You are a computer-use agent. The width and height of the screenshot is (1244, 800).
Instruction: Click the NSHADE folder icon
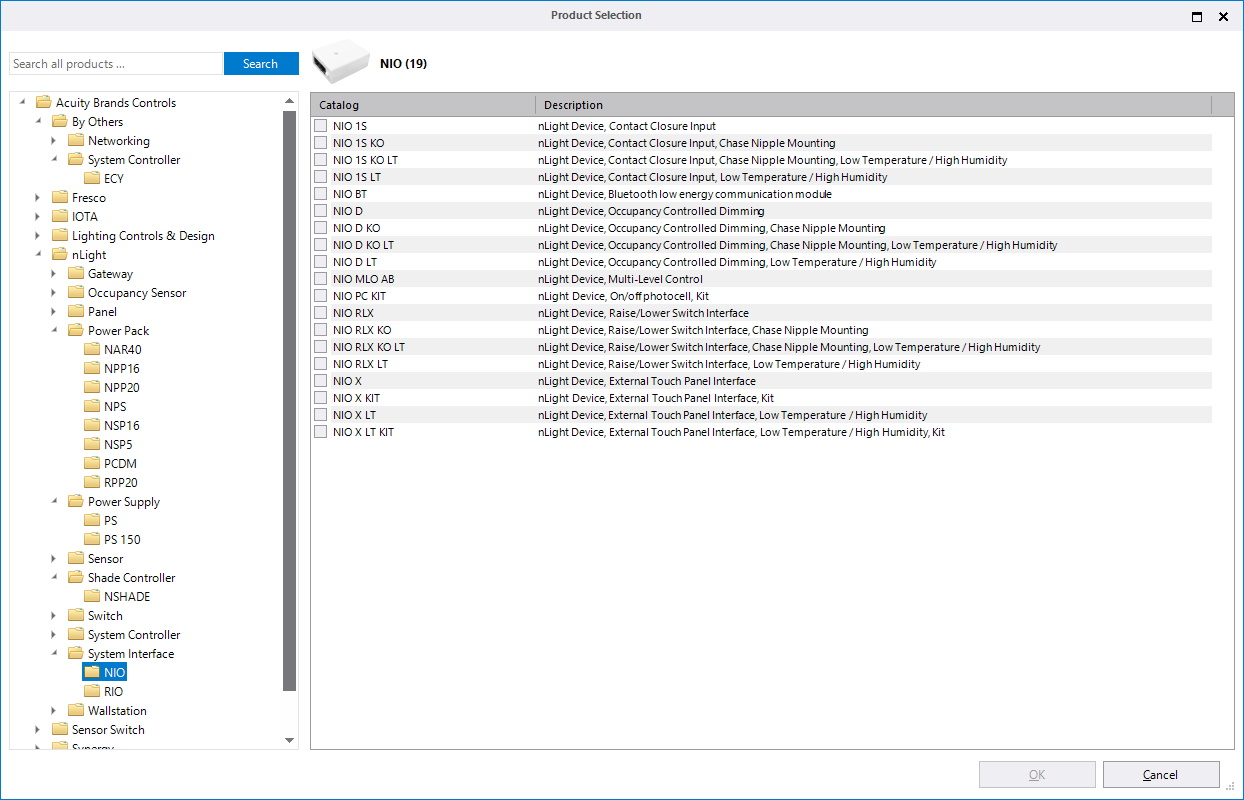click(92, 597)
